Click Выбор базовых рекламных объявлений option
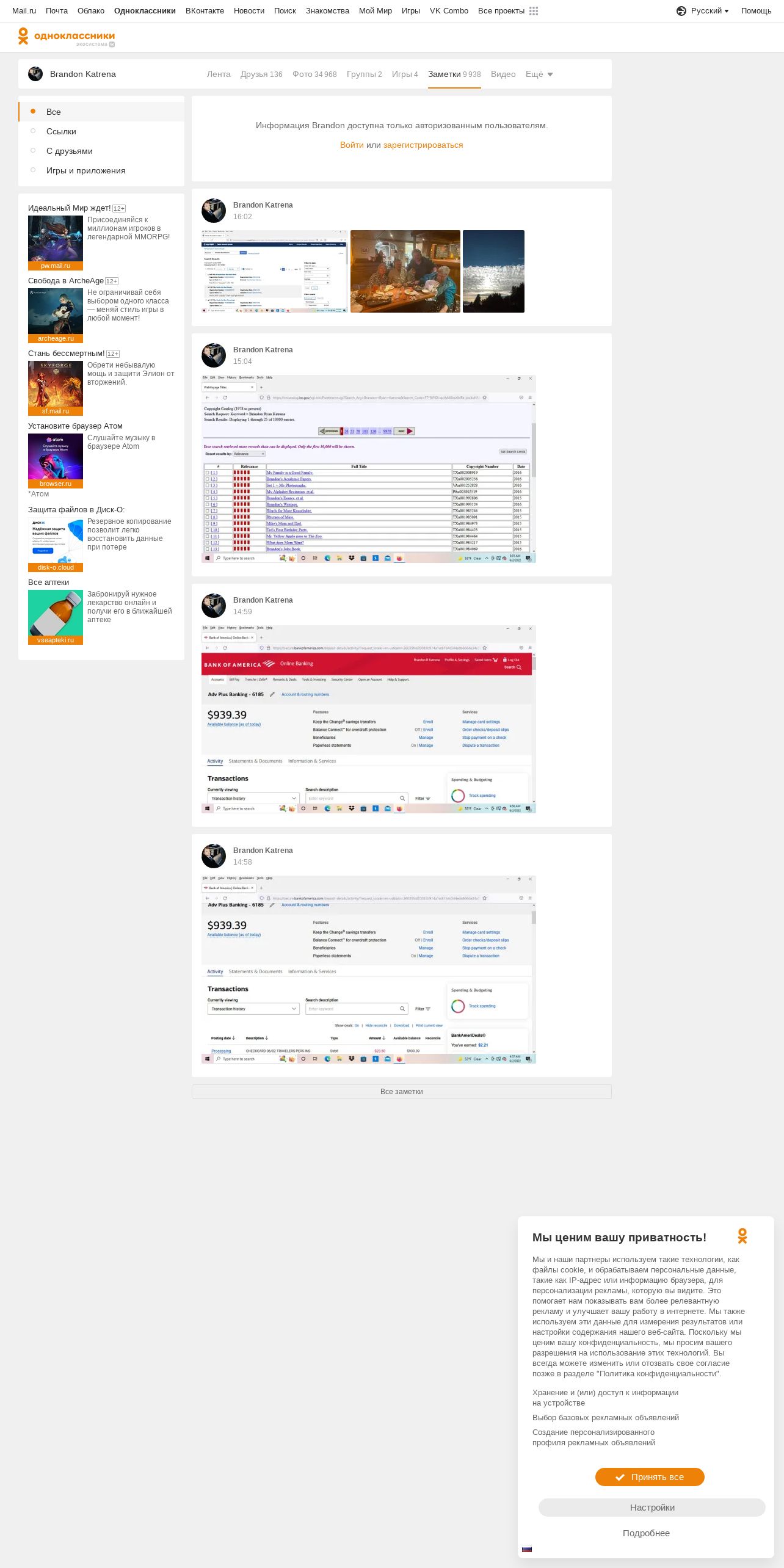The width and height of the screenshot is (784, 1568). pyautogui.click(x=606, y=1418)
